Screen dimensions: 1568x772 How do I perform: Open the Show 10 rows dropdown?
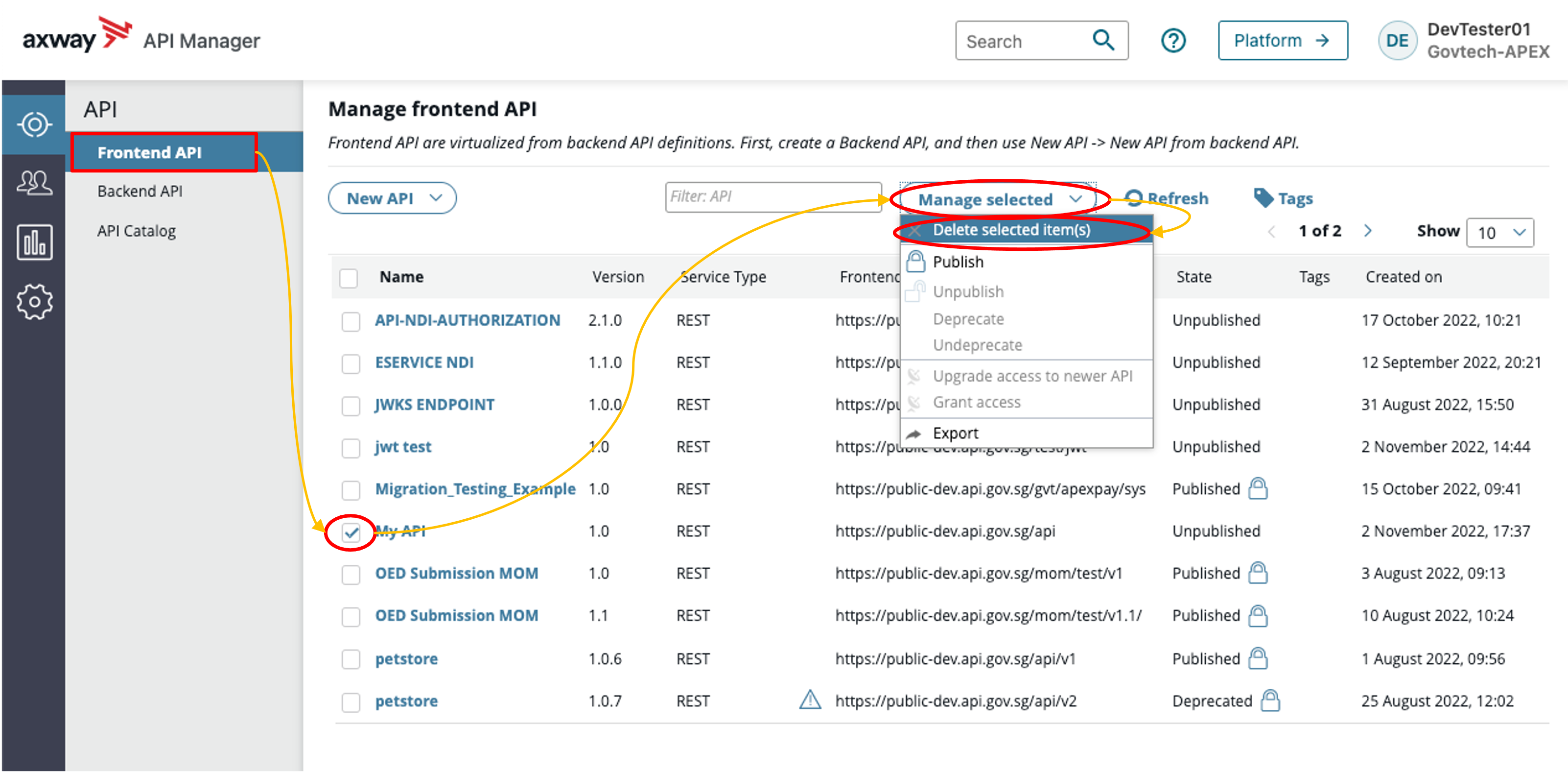tap(1500, 233)
